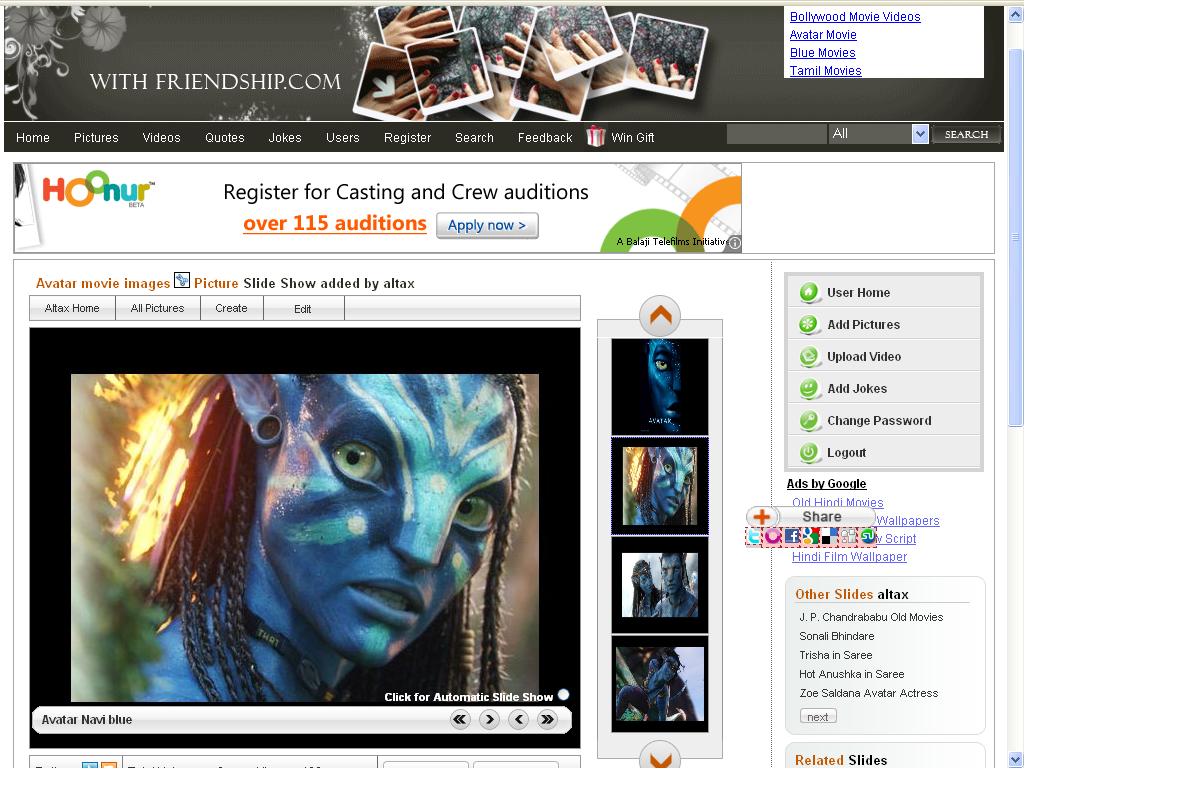Select the fourth thumbnail with Navi in forest
1200x800 pixels.
pos(660,683)
